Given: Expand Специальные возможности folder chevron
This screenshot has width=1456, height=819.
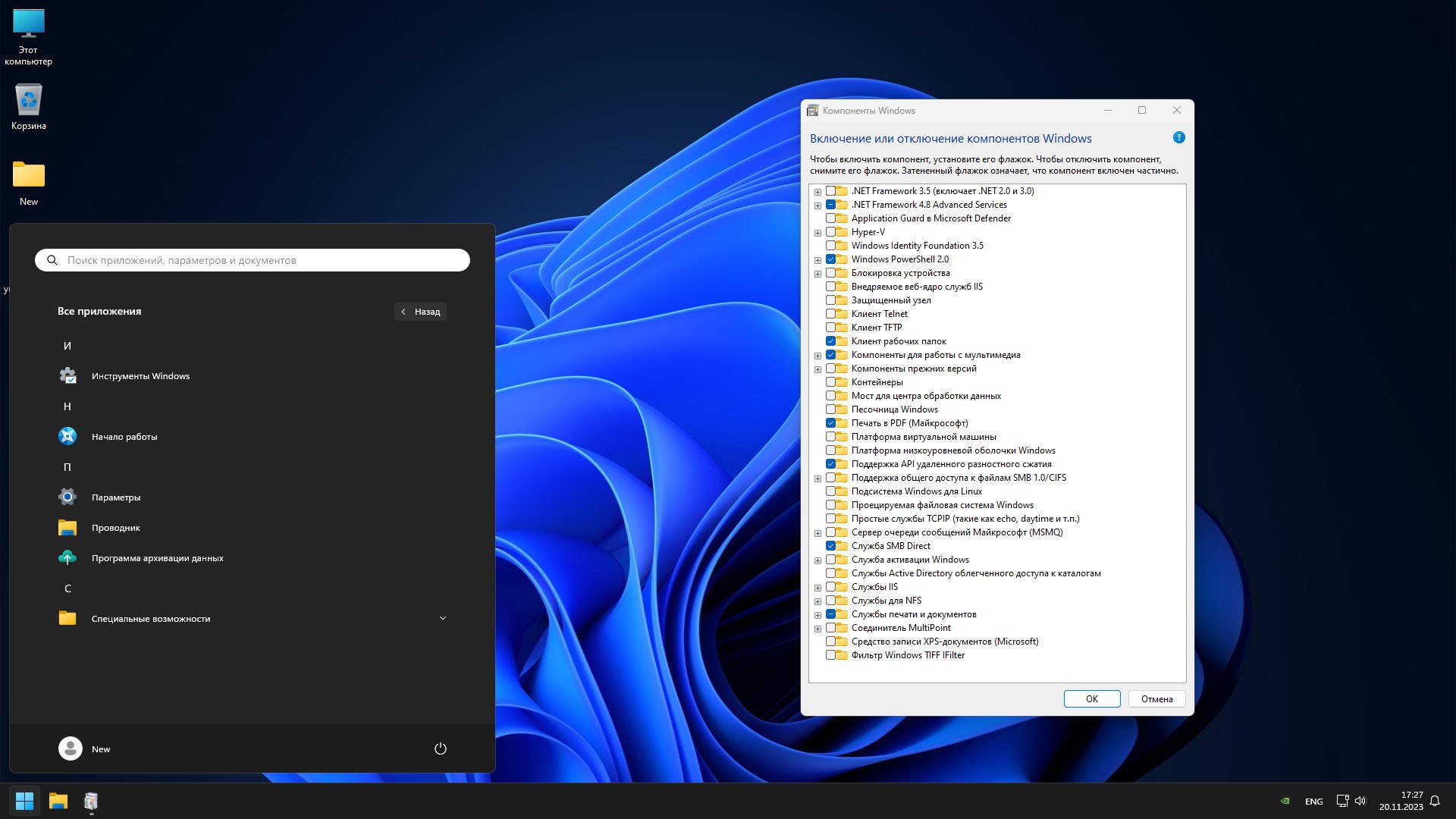Looking at the screenshot, I should tap(443, 618).
